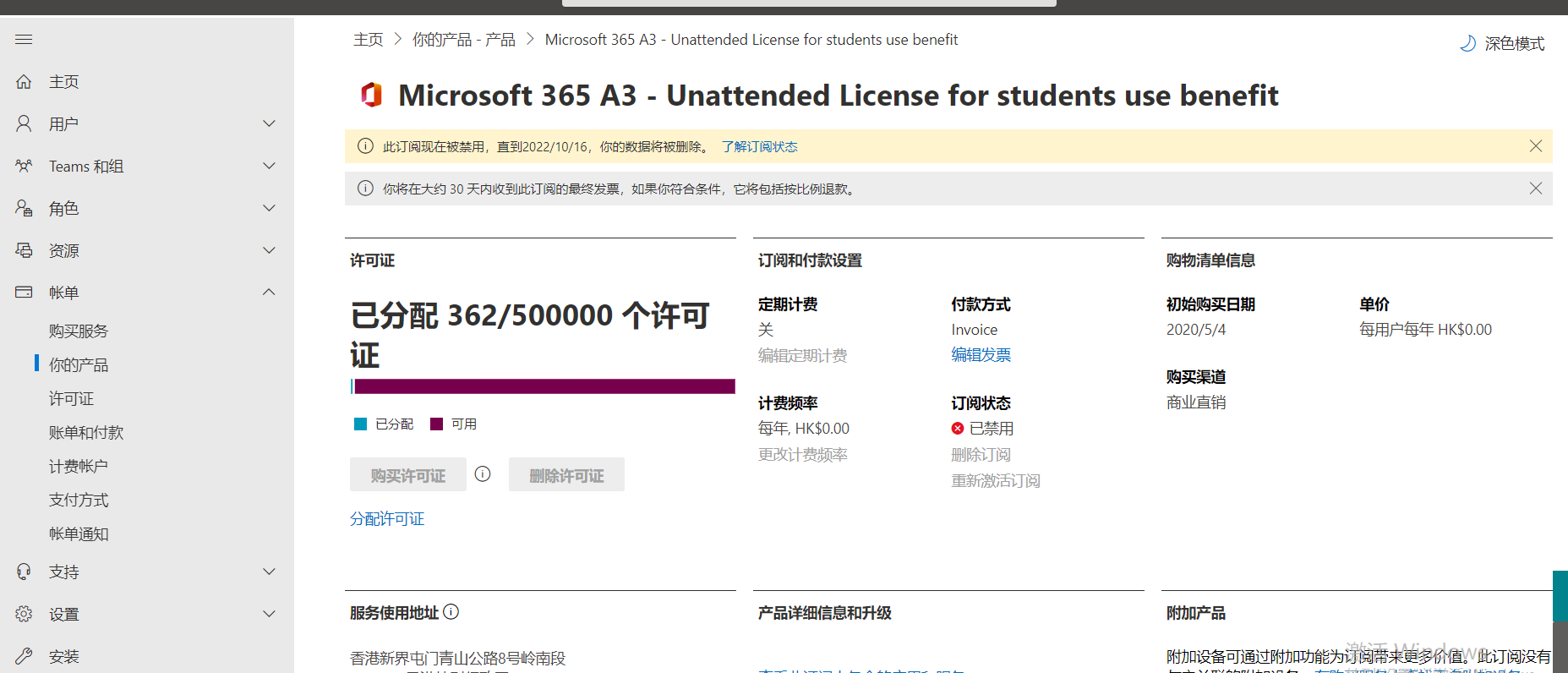Dismiss the gray final invoice banner
1568x673 pixels.
click(x=1536, y=189)
